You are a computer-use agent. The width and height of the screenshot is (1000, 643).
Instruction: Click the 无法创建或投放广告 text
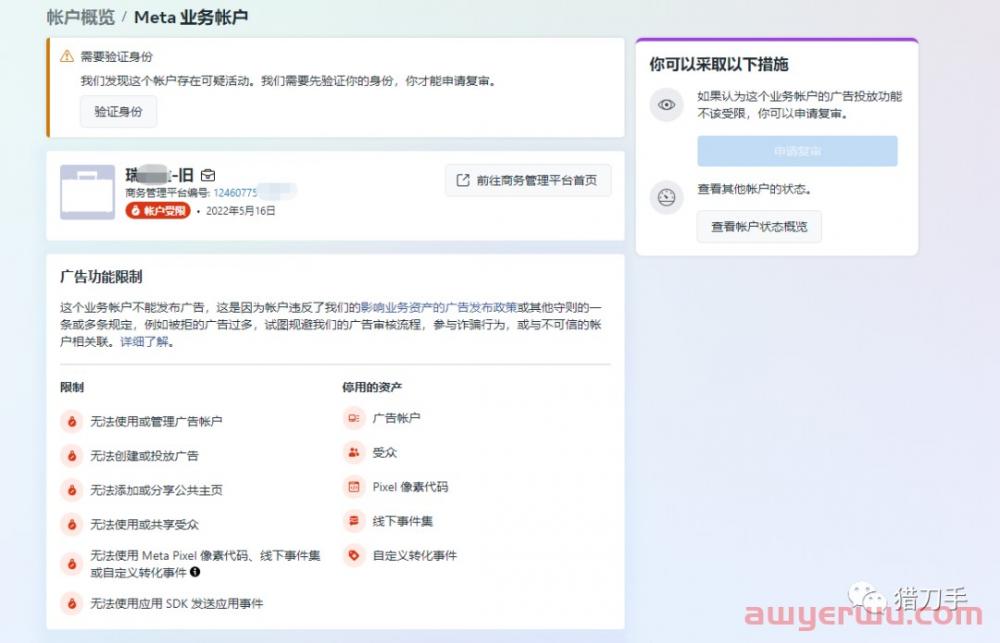point(144,456)
